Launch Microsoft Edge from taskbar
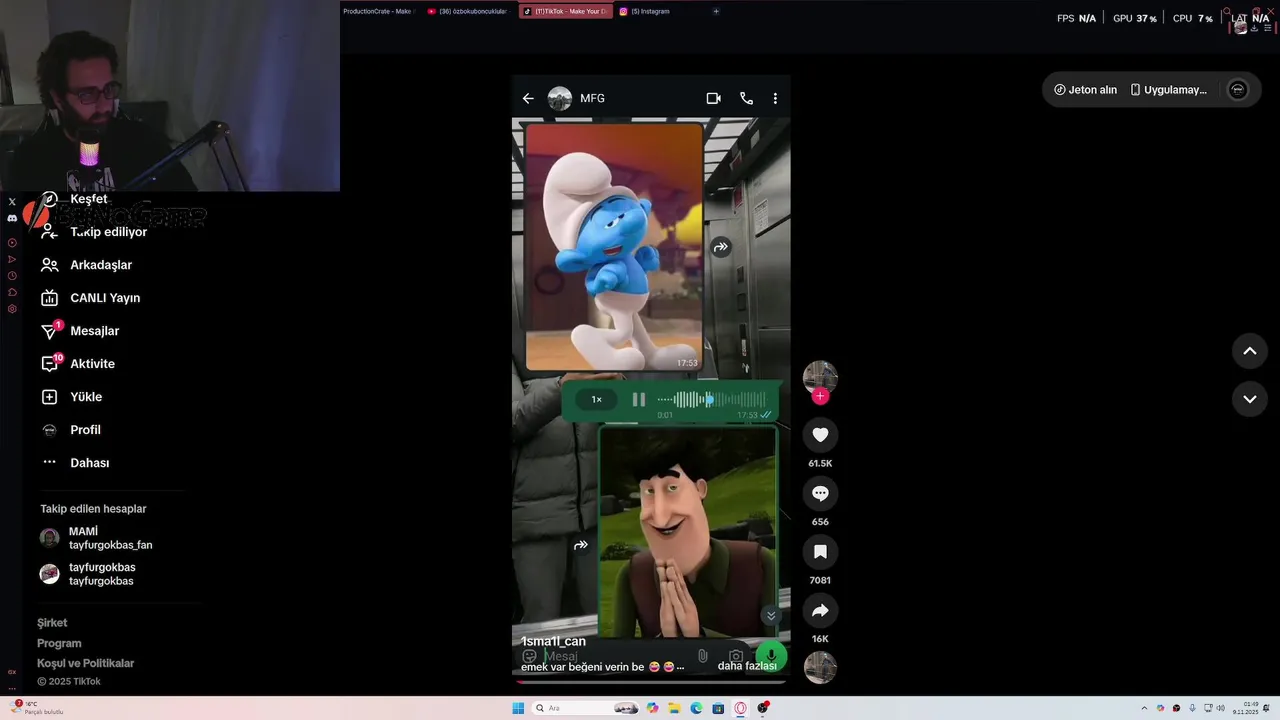The image size is (1280, 720). pos(696,708)
